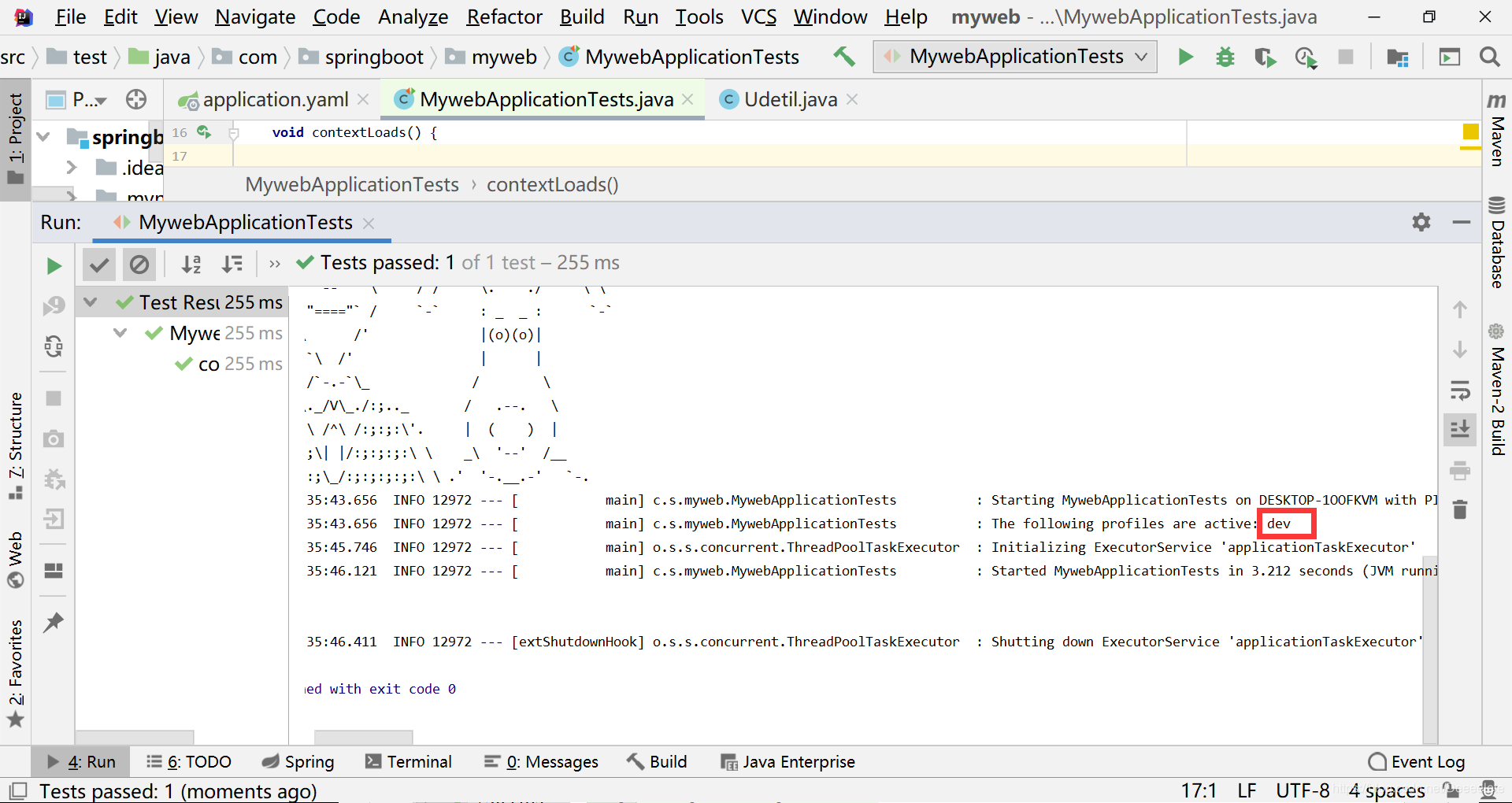Open the Java Enterprise tool window
The width and height of the screenshot is (1512, 803).
point(787,761)
